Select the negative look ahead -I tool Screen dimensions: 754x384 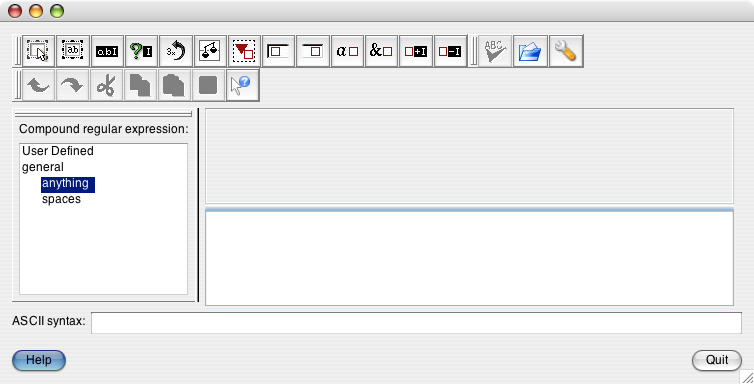(451, 50)
